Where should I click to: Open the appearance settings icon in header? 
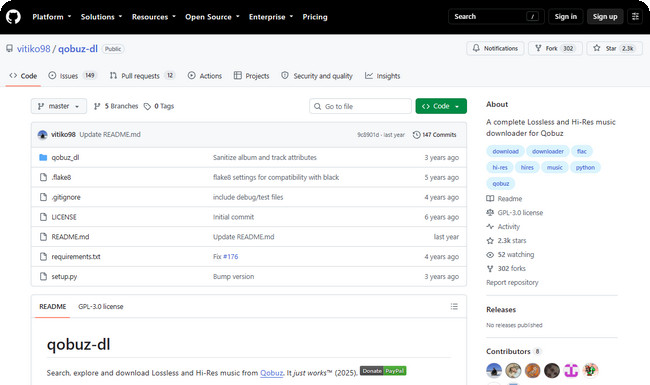635,17
